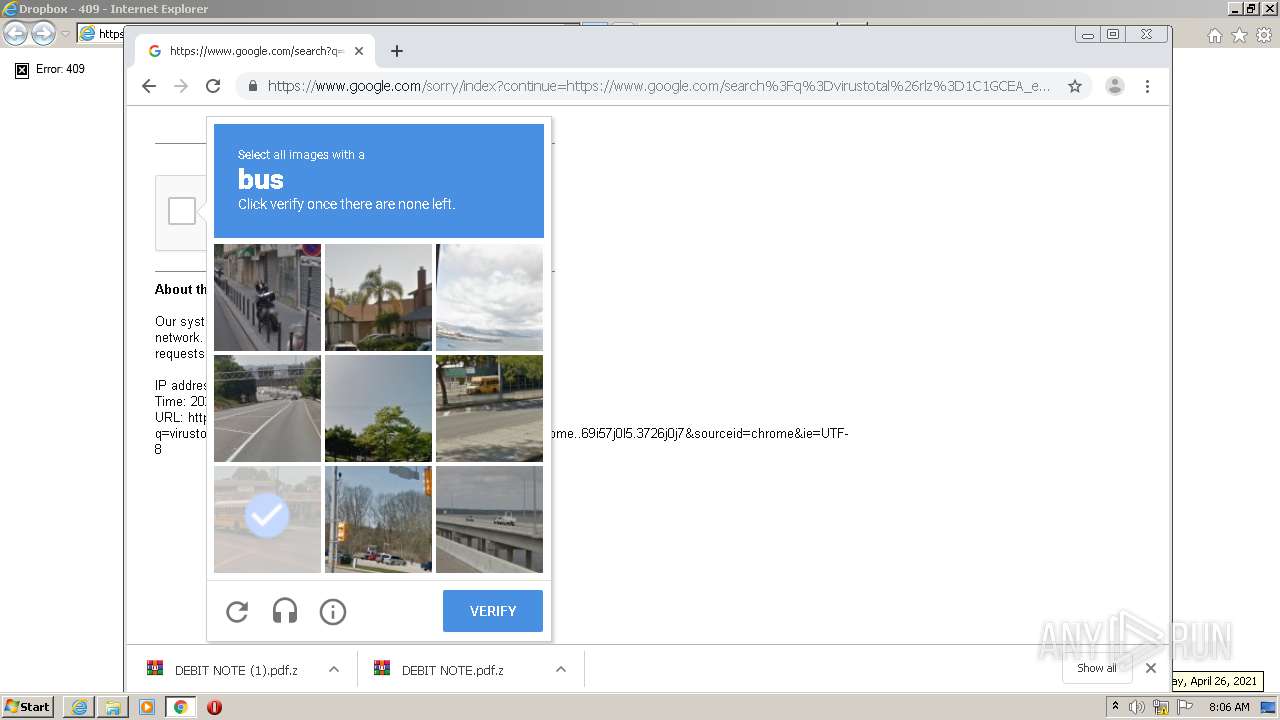View site information padlock icon

(253, 86)
